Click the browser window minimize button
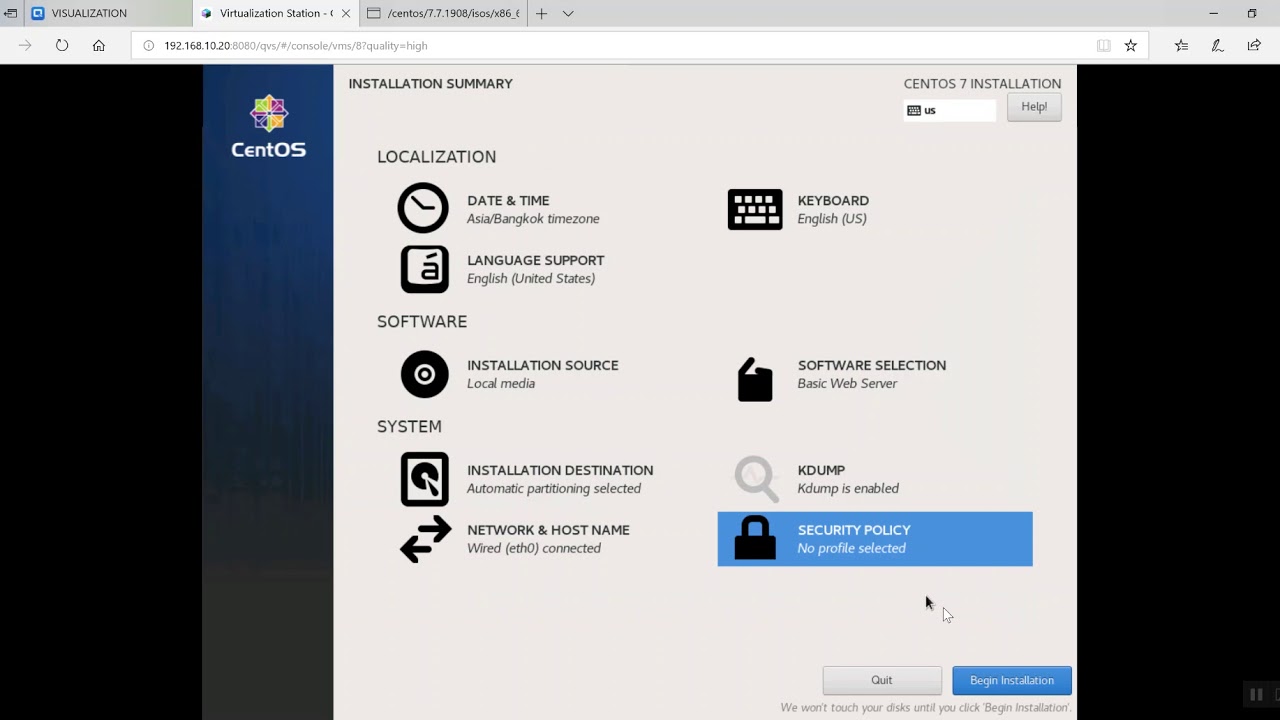The height and width of the screenshot is (720, 1280). pos(1213,13)
